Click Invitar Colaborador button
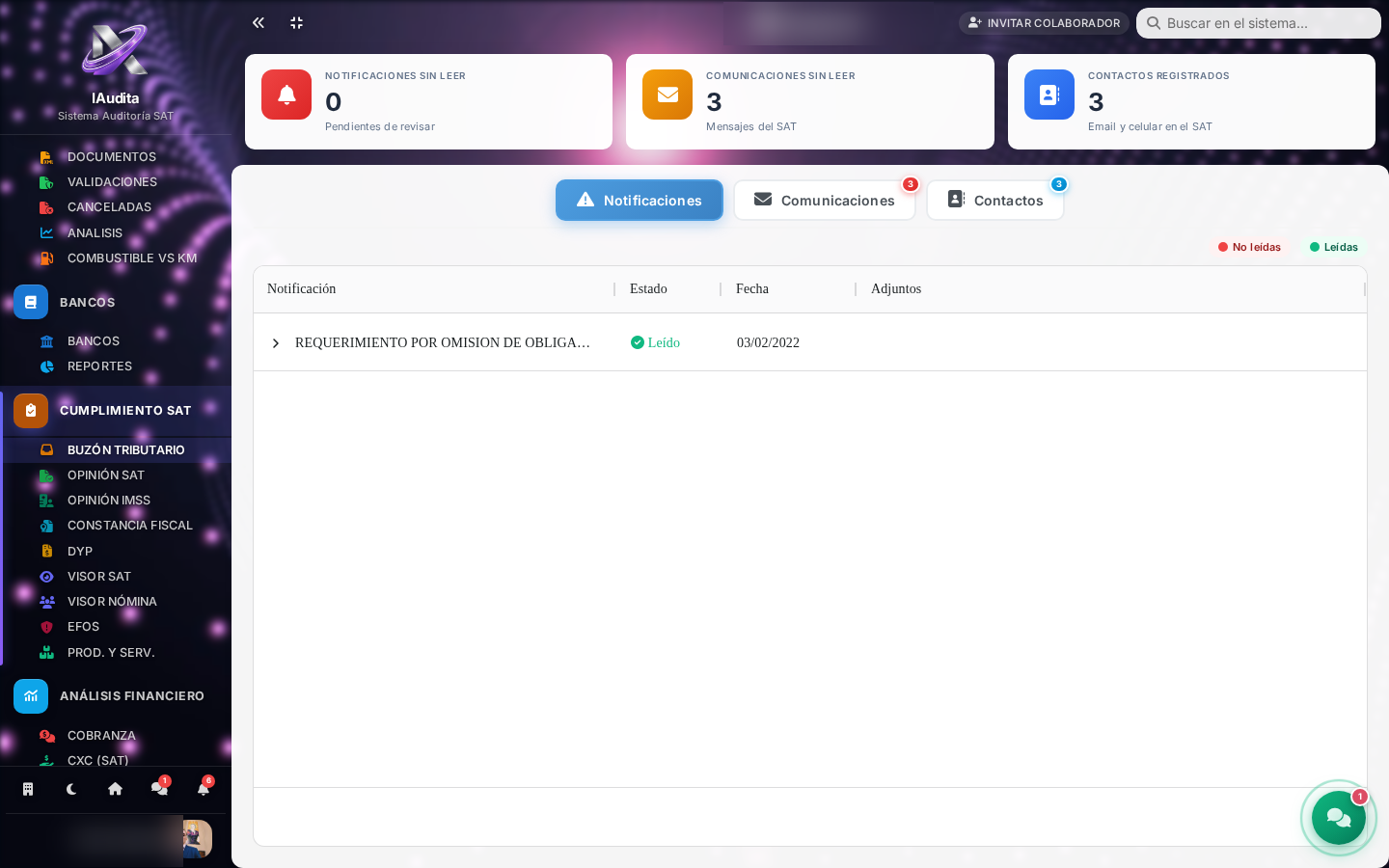The image size is (1389, 868). (x=1044, y=23)
